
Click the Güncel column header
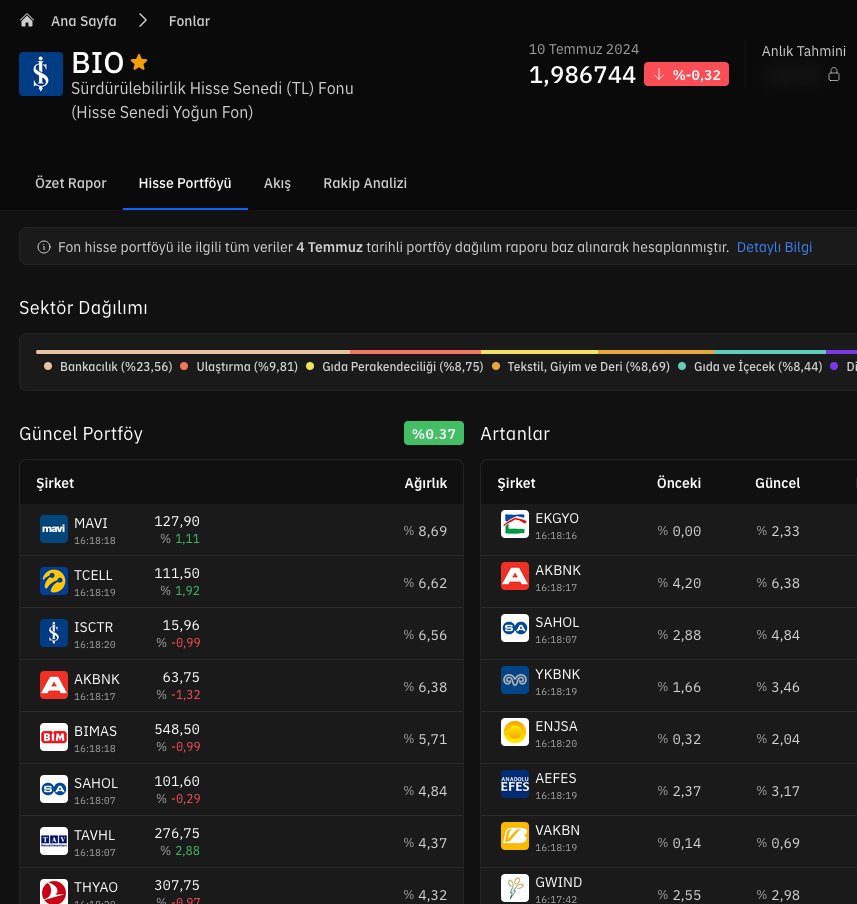(x=777, y=483)
